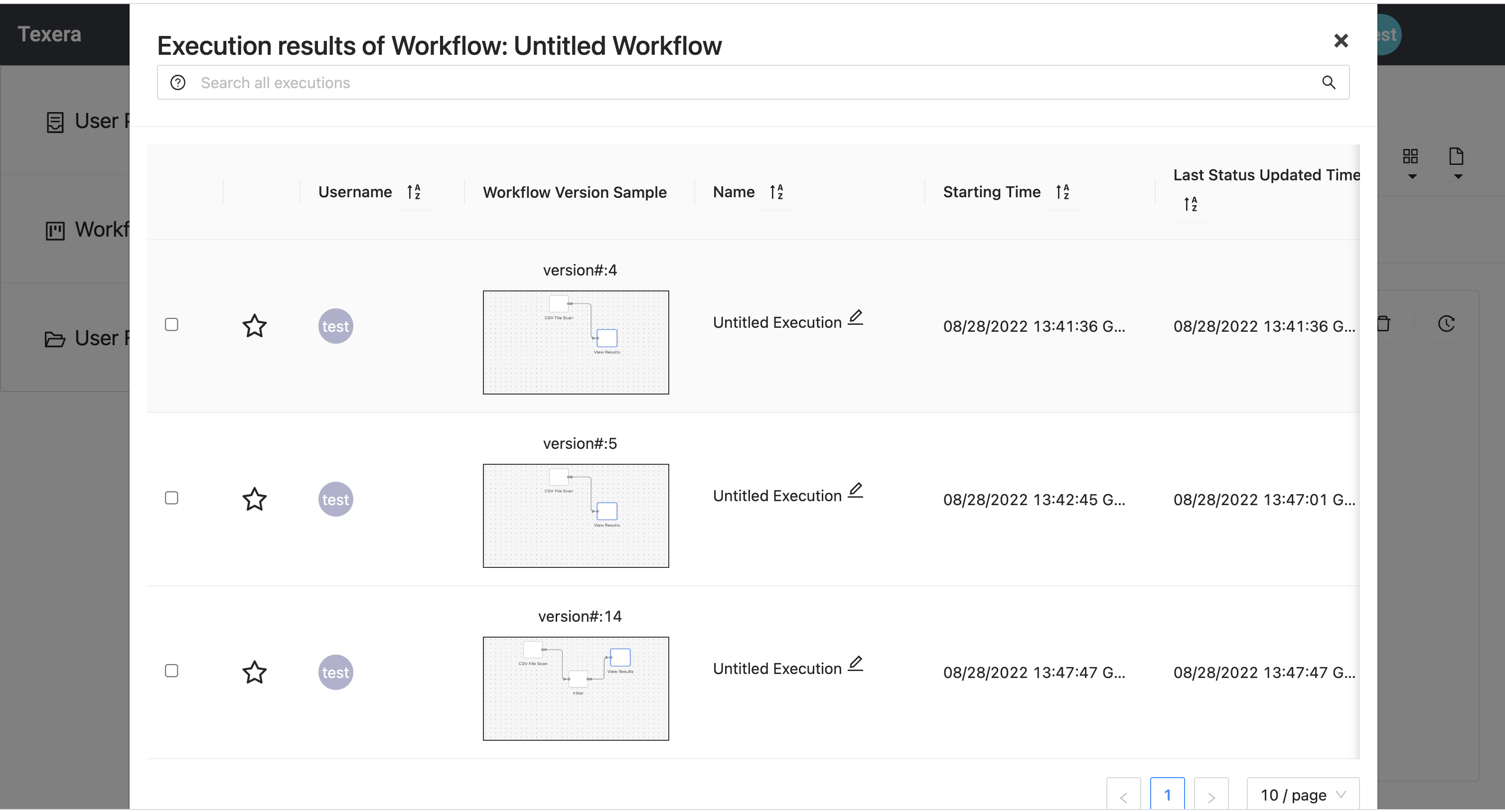This screenshot has width=1505, height=812.
Task: Check the version#:5 execution row
Action: (x=171, y=498)
